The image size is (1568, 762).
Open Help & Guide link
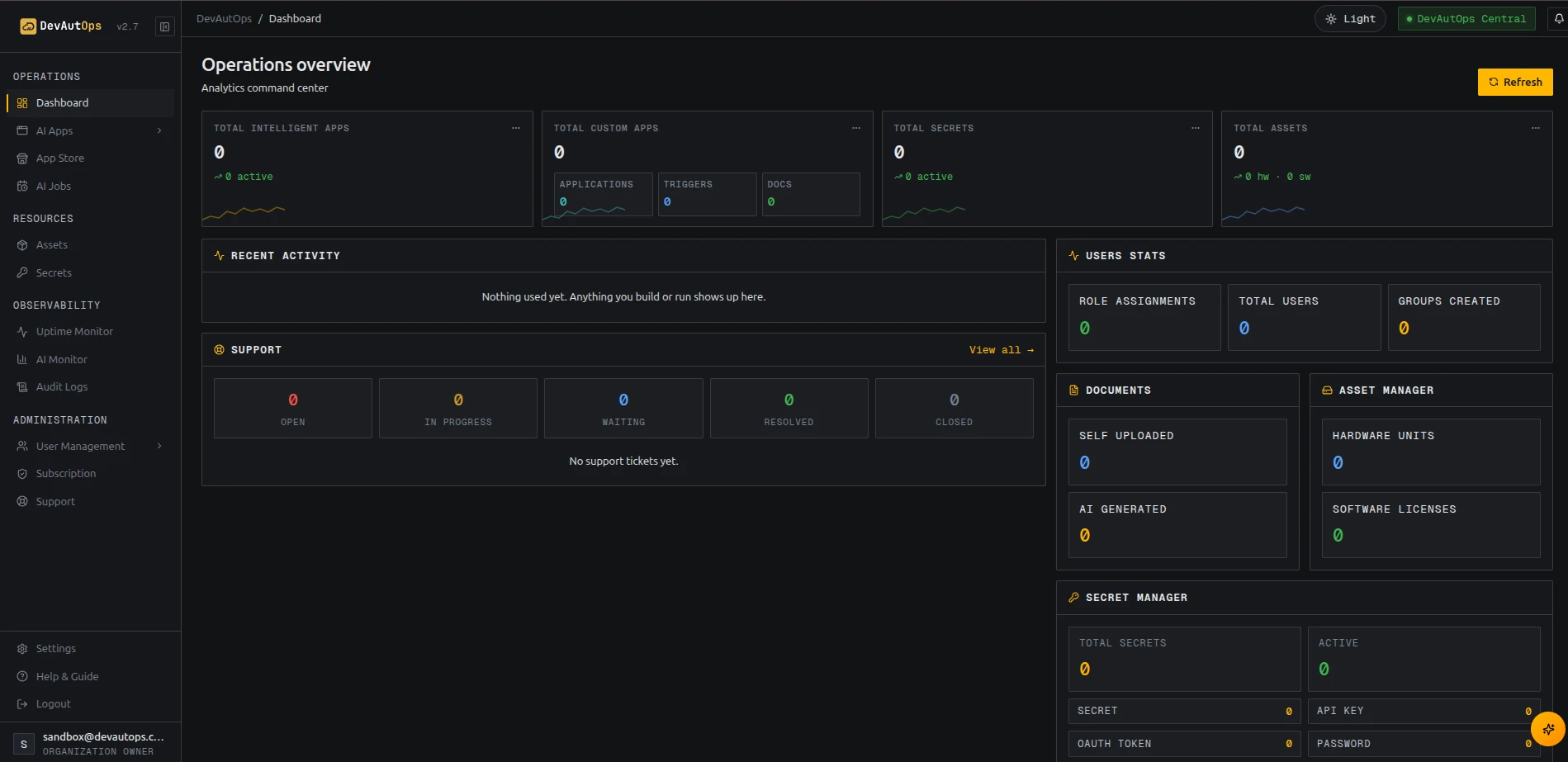coord(90,676)
